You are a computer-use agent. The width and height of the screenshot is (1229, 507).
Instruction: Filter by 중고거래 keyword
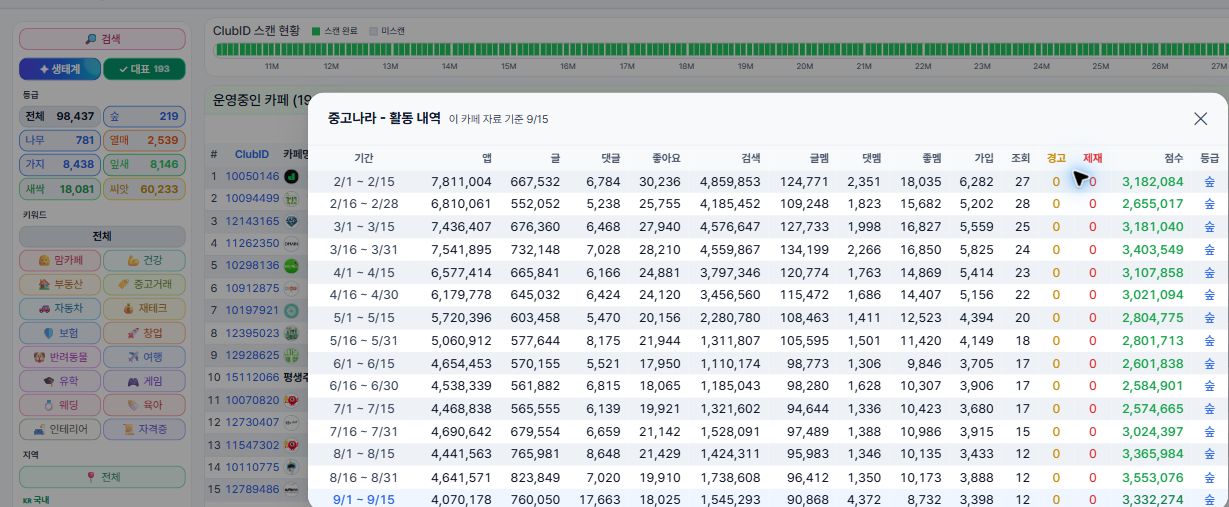(144, 284)
